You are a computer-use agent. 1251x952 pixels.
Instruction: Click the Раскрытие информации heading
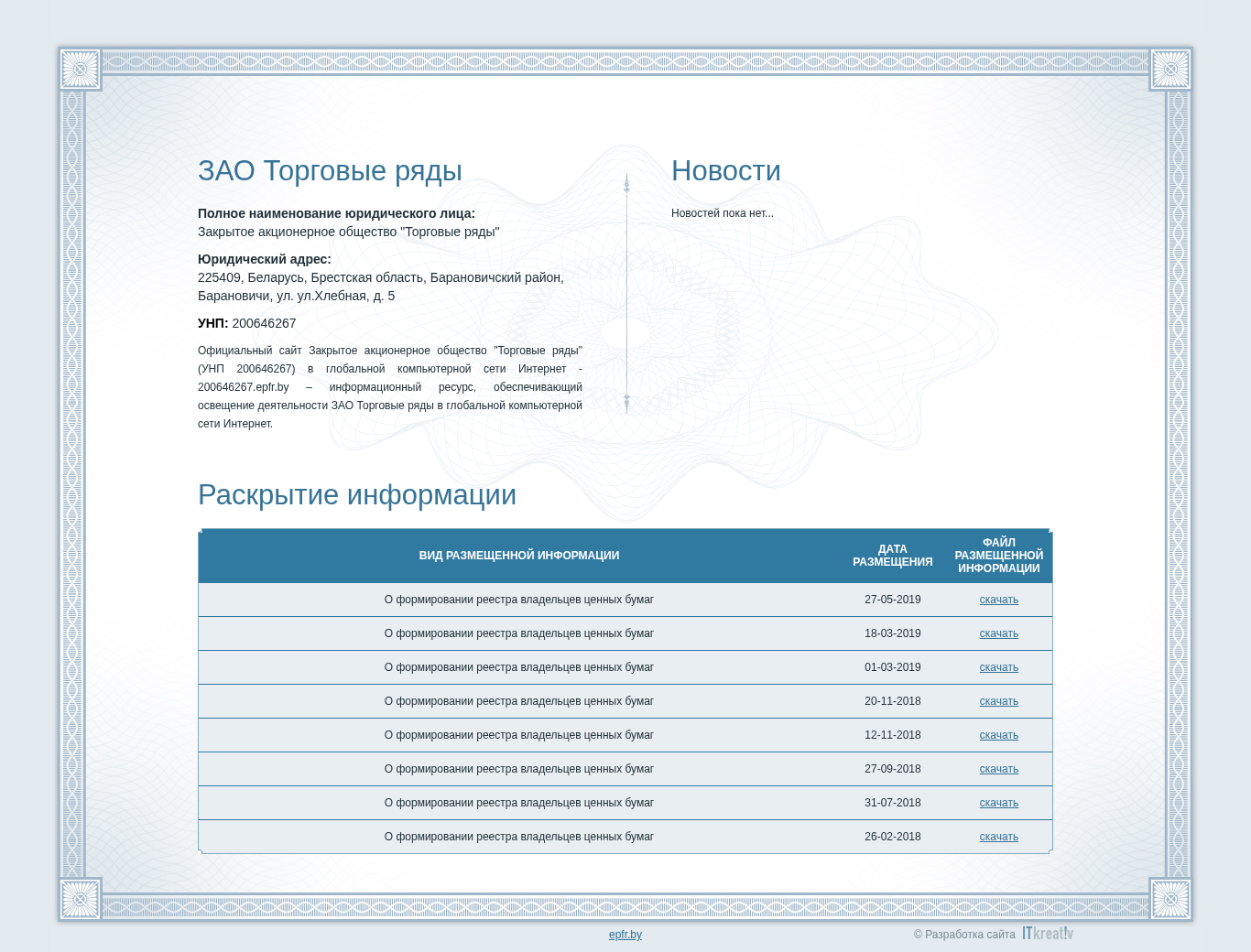(357, 495)
